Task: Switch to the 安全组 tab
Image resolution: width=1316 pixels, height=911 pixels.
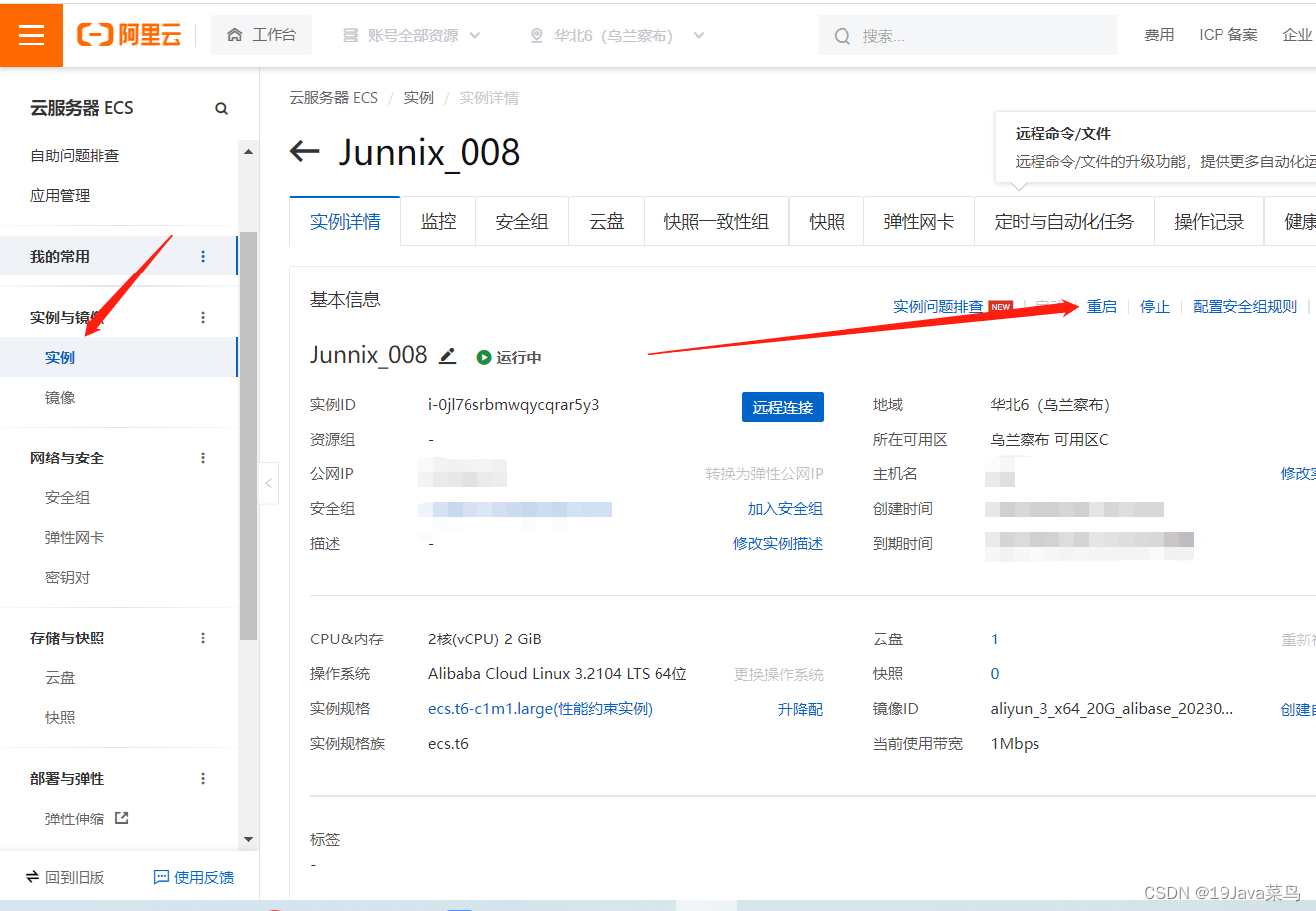Action: click(522, 221)
